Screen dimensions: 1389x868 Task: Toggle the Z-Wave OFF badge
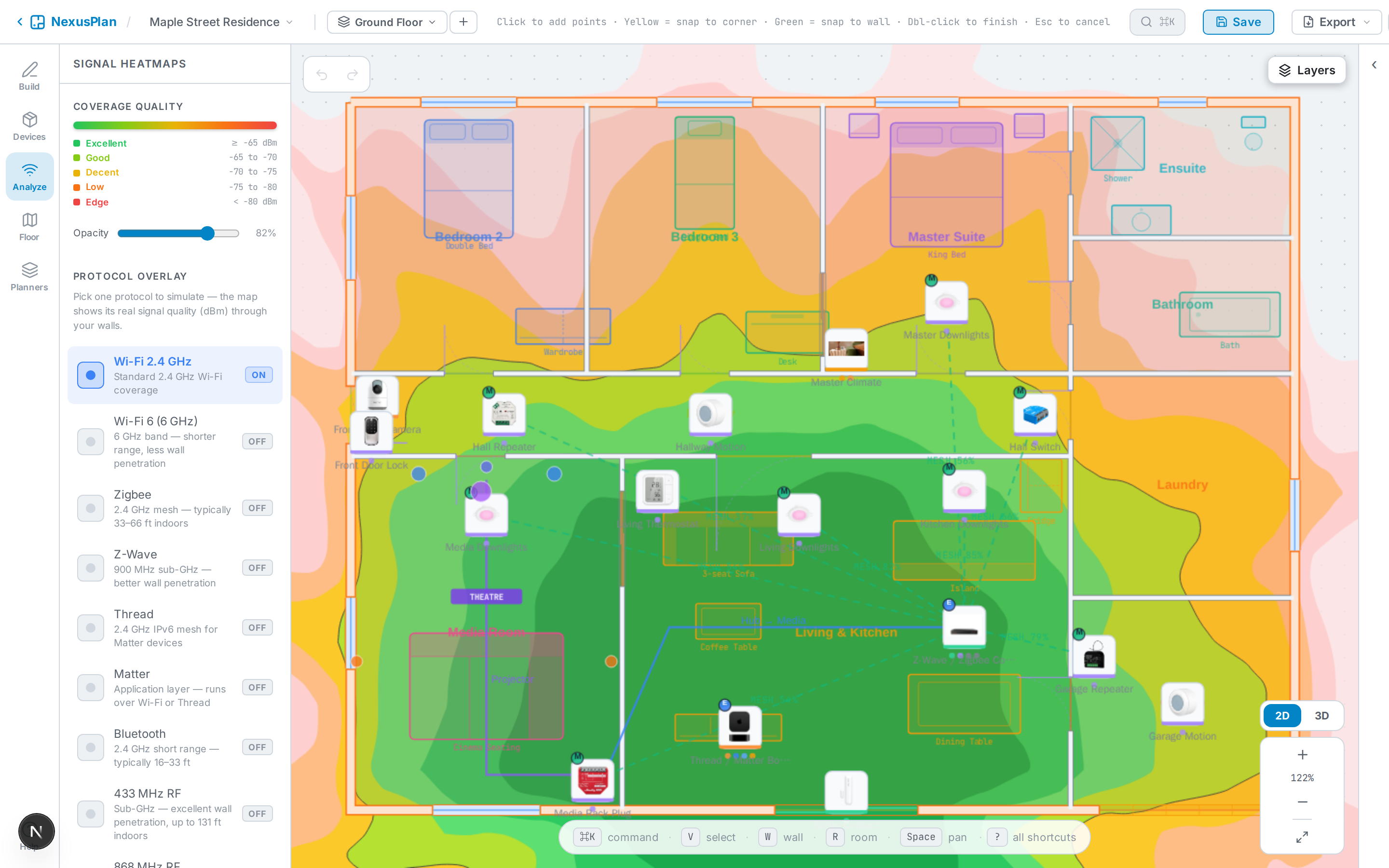click(x=257, y=568)
